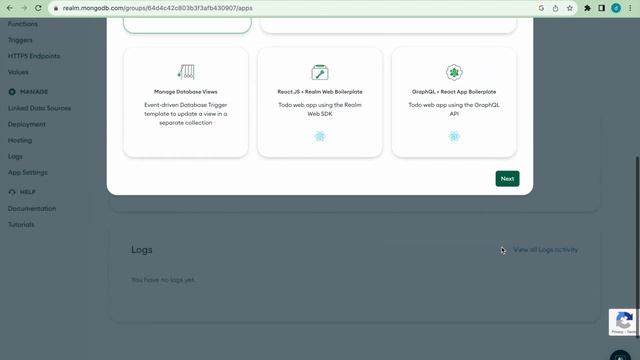Click the share page icon
The image size is (640, 360).
click(556, 8)
